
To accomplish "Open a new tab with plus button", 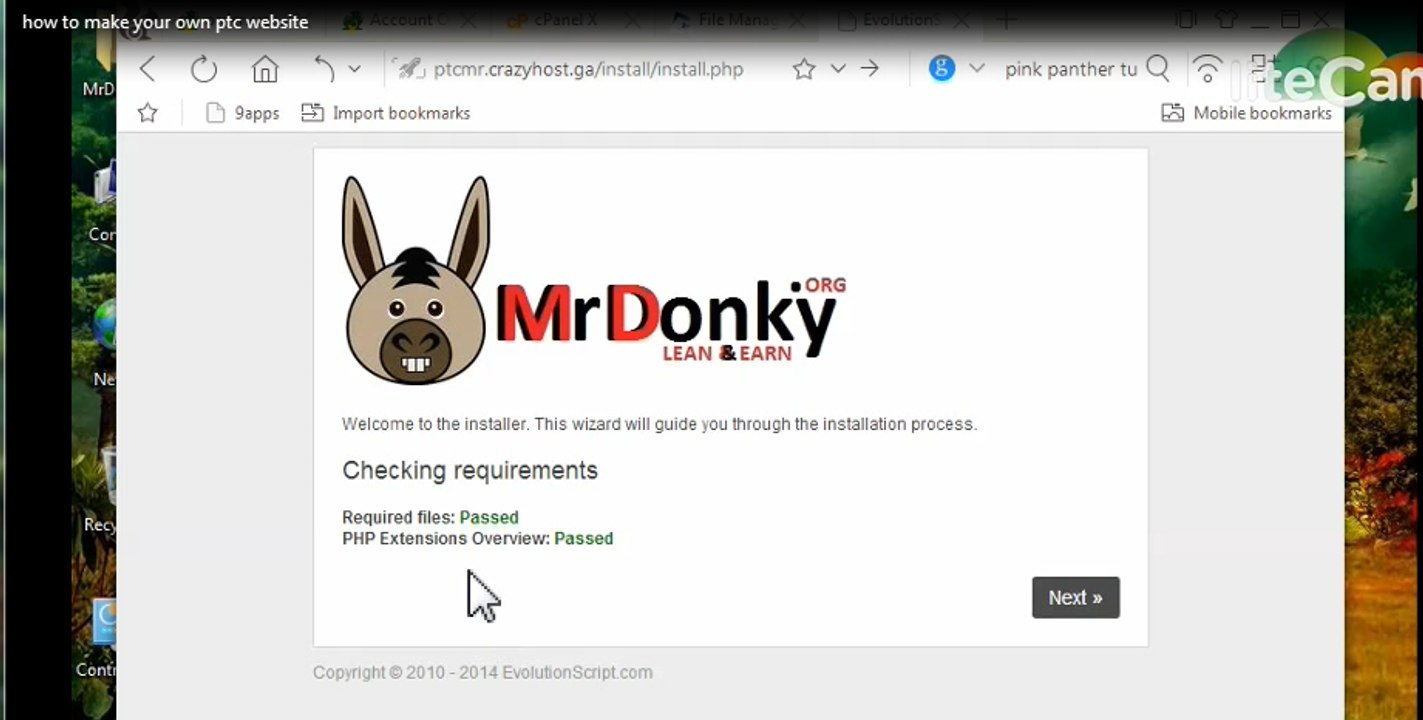I will [1005, 20].
